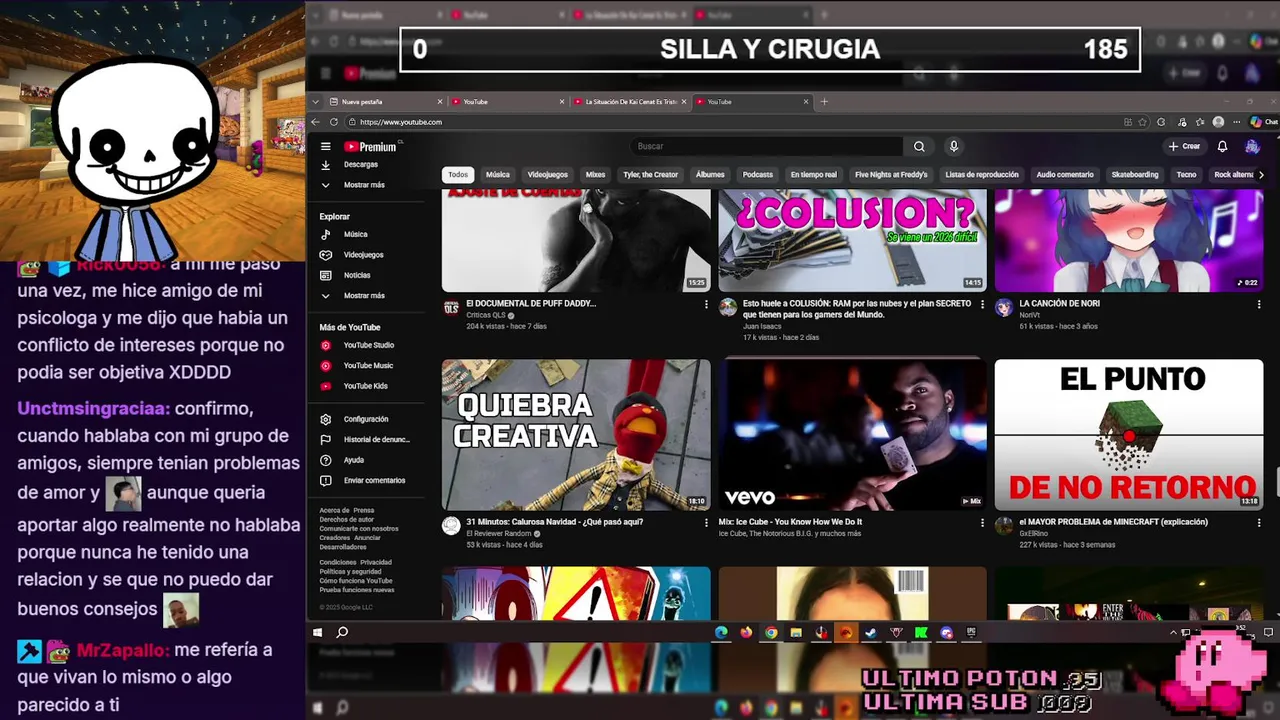Launch Chrome from the taskbar
The image size is (1280, 720).
click(x=771, y=632)
